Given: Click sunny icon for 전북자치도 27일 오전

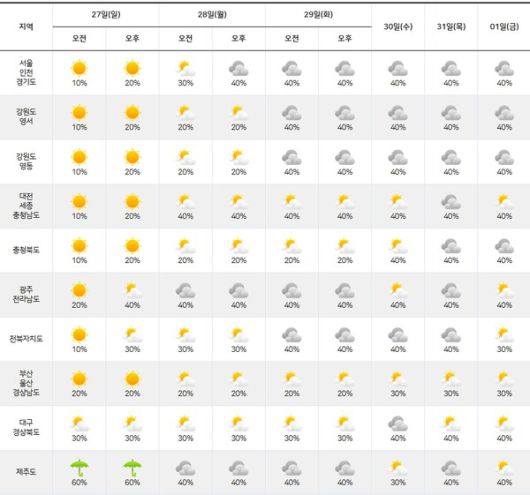Looking at the screenshot, I should [79, 335].
